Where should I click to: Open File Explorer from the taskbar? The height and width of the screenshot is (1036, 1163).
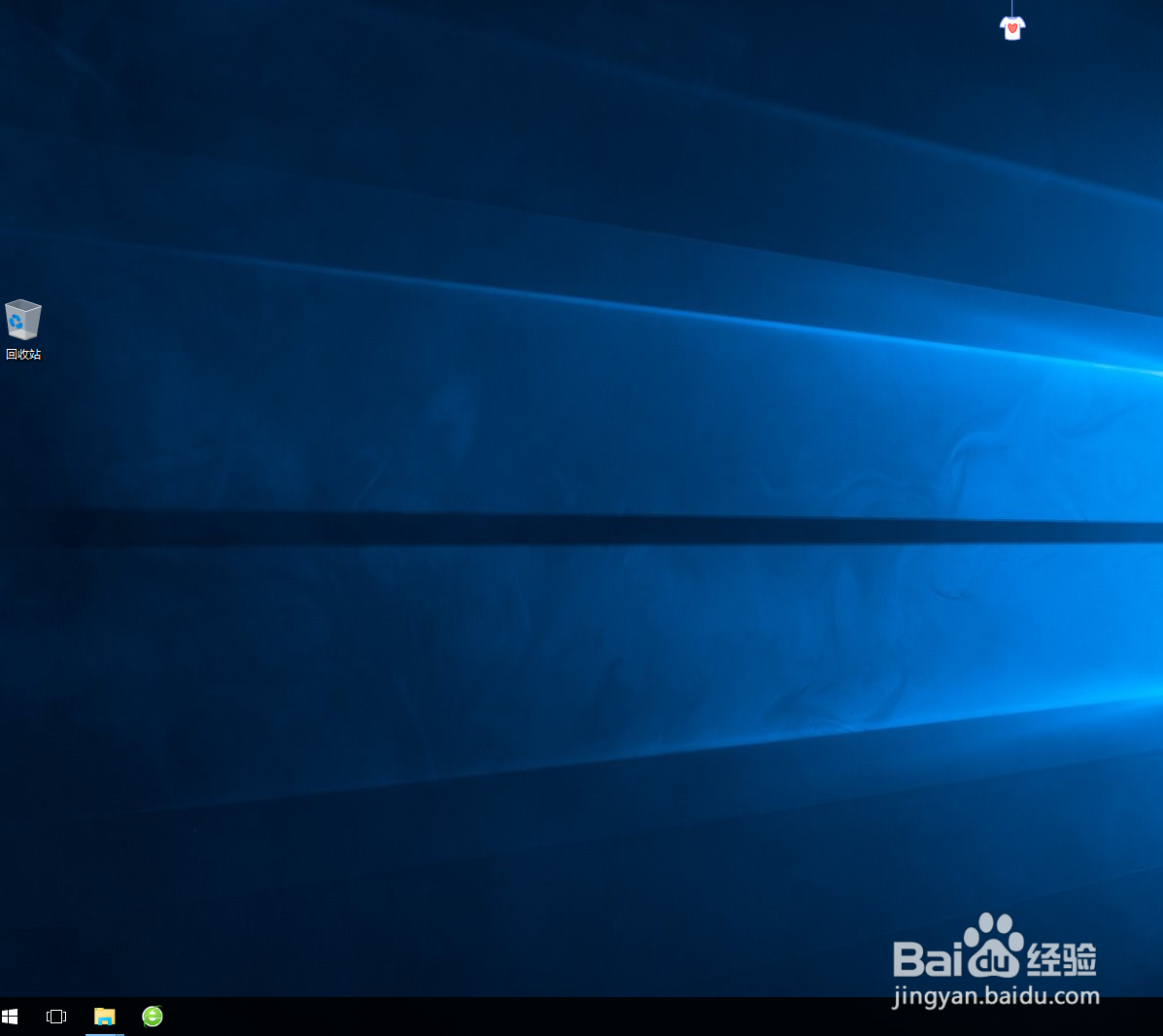tap(105, 1016)
